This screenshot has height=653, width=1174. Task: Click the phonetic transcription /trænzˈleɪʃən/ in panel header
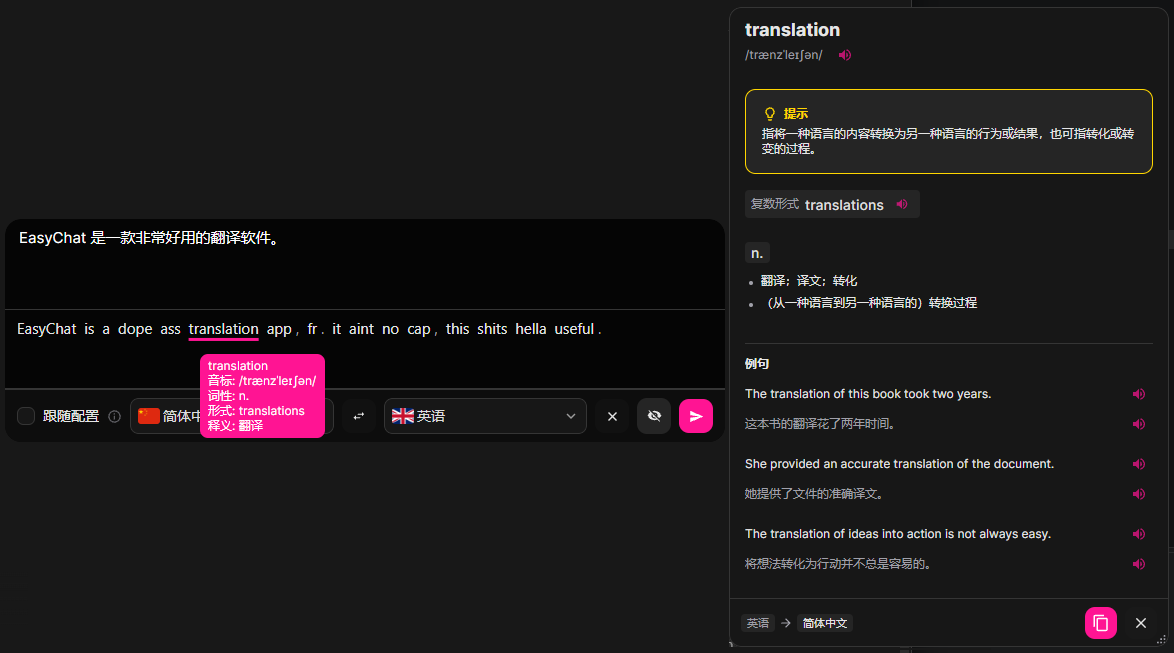point(783,55)
